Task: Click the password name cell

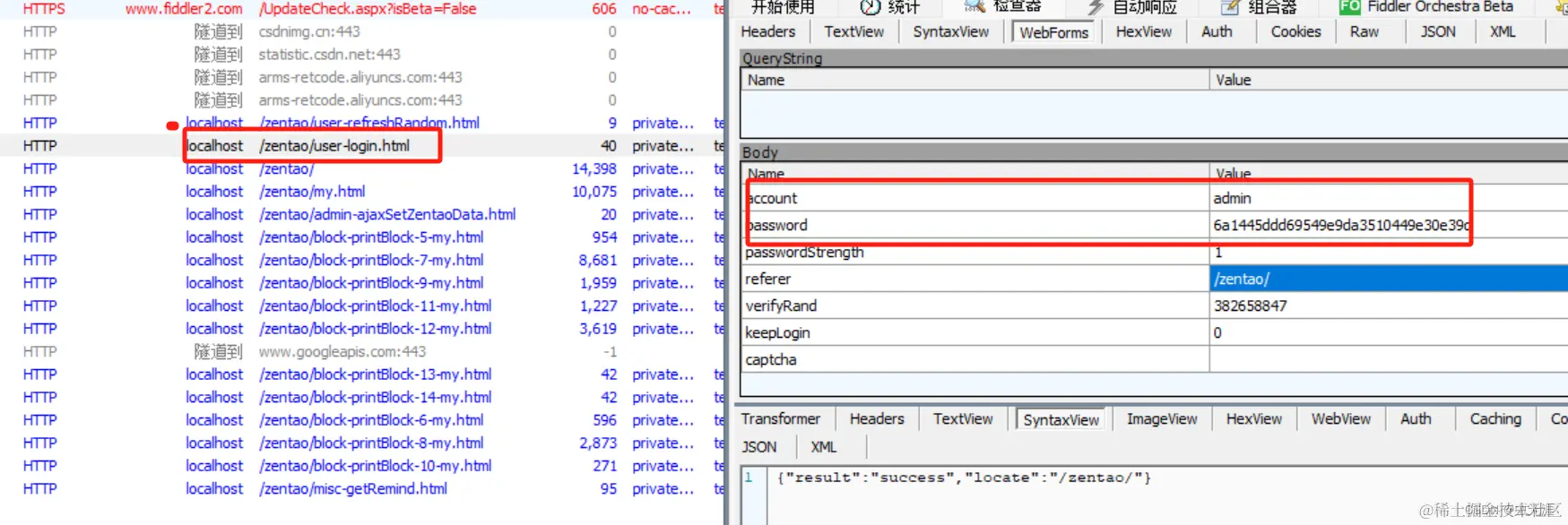Action: coord(975,225)
